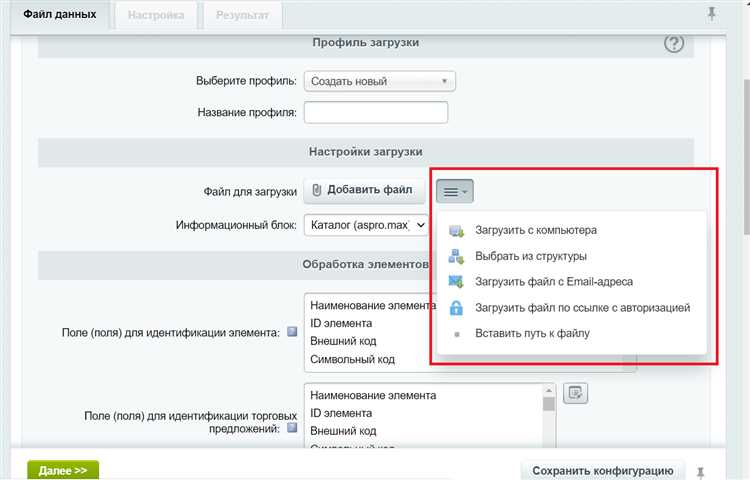Click the pin icon near Сохранить конфигурацию
The image size is (750, 480).
coord(700,473)
